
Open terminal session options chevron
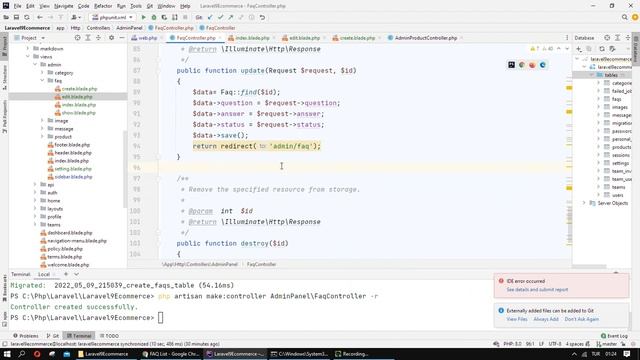(76, 274)
